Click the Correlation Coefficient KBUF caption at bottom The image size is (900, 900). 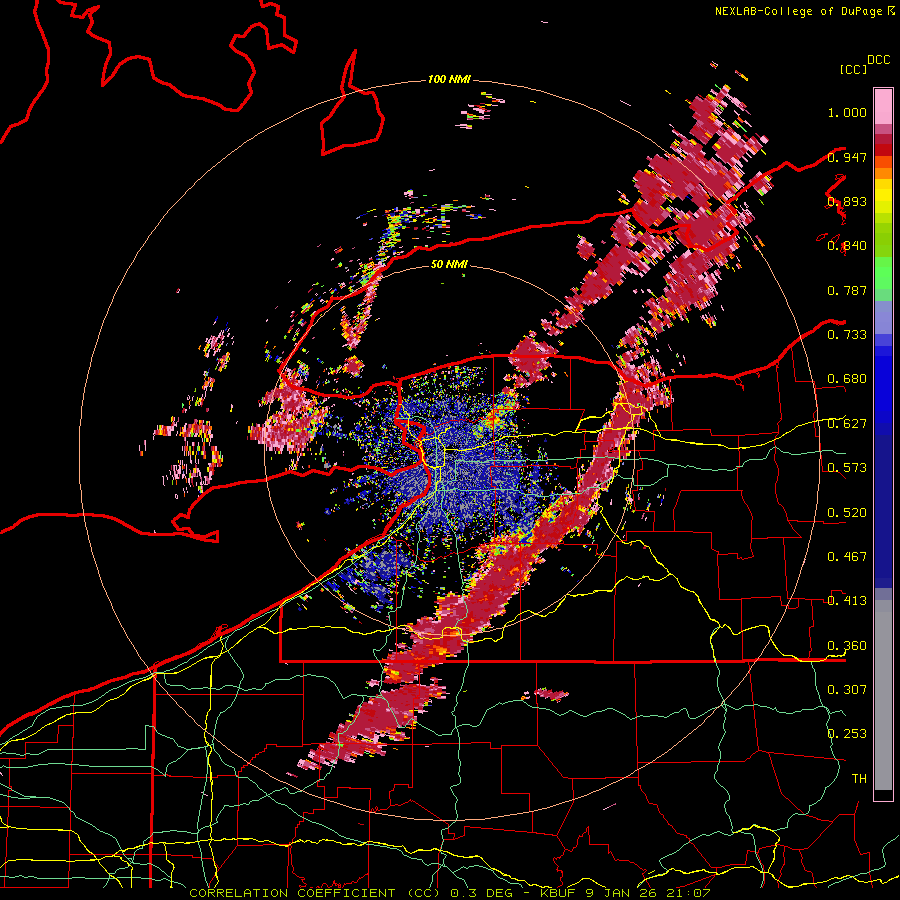click(449, 893)
